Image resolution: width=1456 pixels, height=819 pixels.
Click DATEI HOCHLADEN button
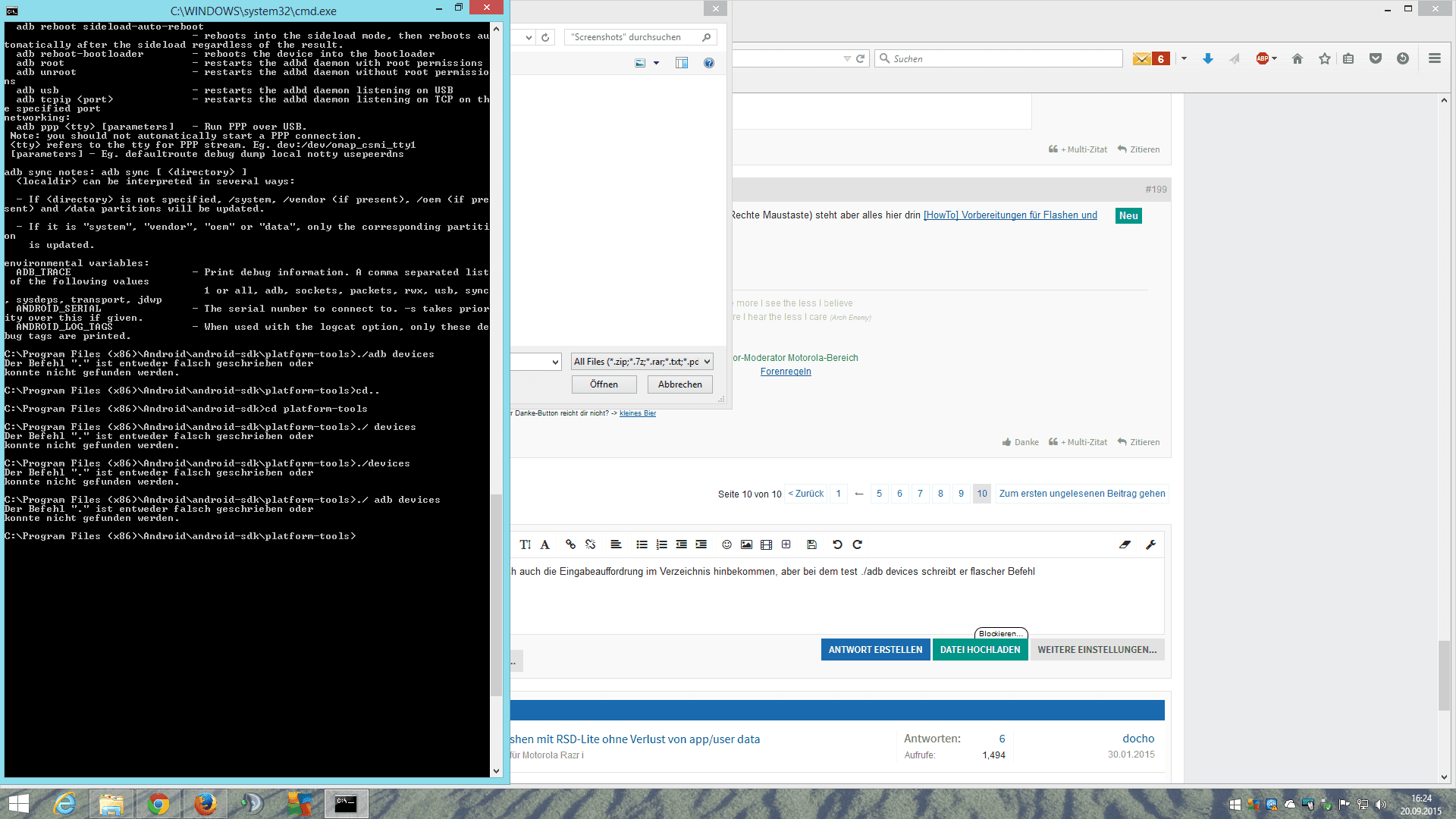coord(980,650)
